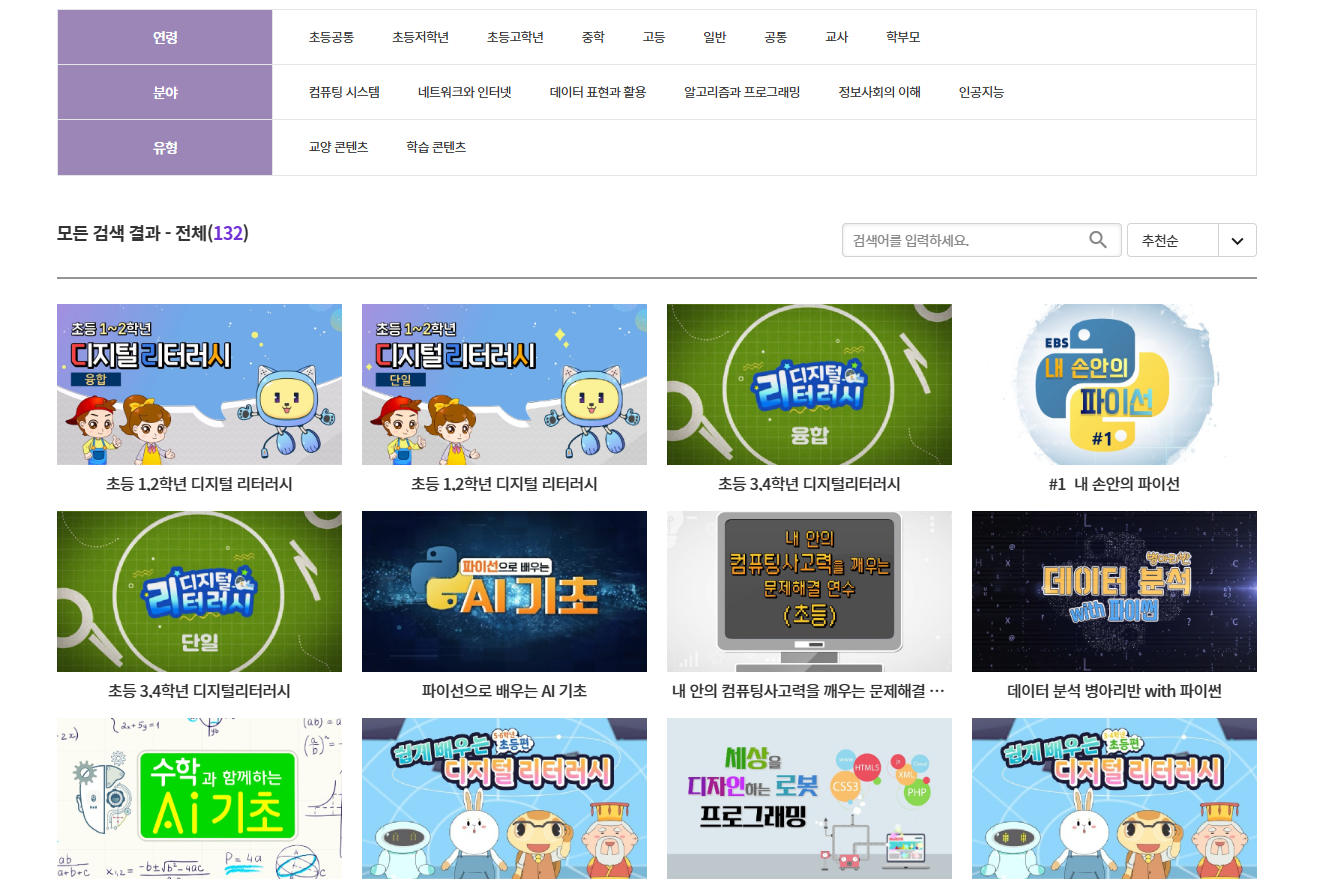Enable the 학습 콘텐츠 type filter

coord(434,146)
